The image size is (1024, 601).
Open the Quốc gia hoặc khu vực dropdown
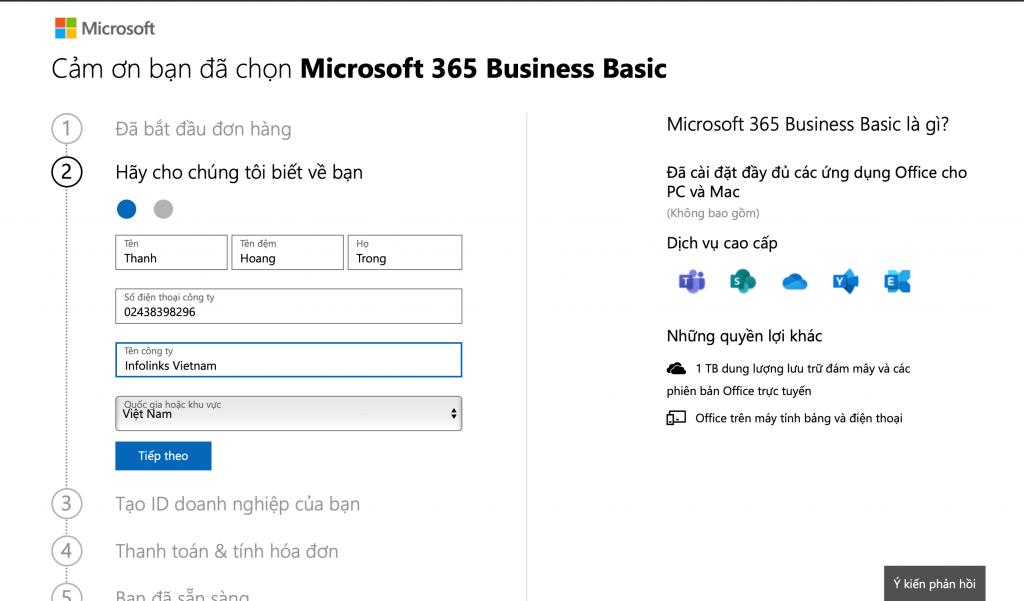(x=288, y=413)
